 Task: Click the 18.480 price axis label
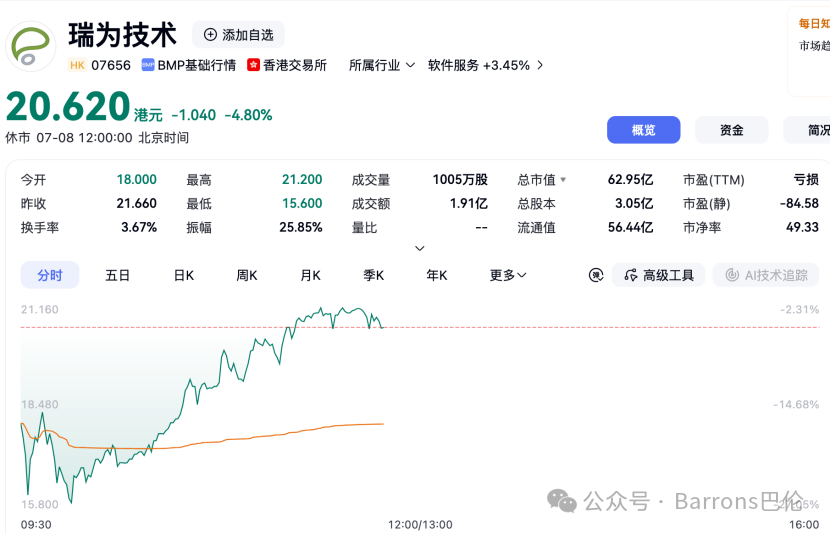(x=40, y=404)
